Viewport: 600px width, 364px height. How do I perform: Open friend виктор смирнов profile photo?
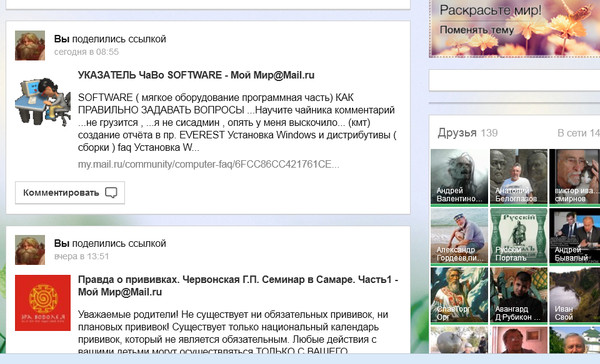coord(575,176)
